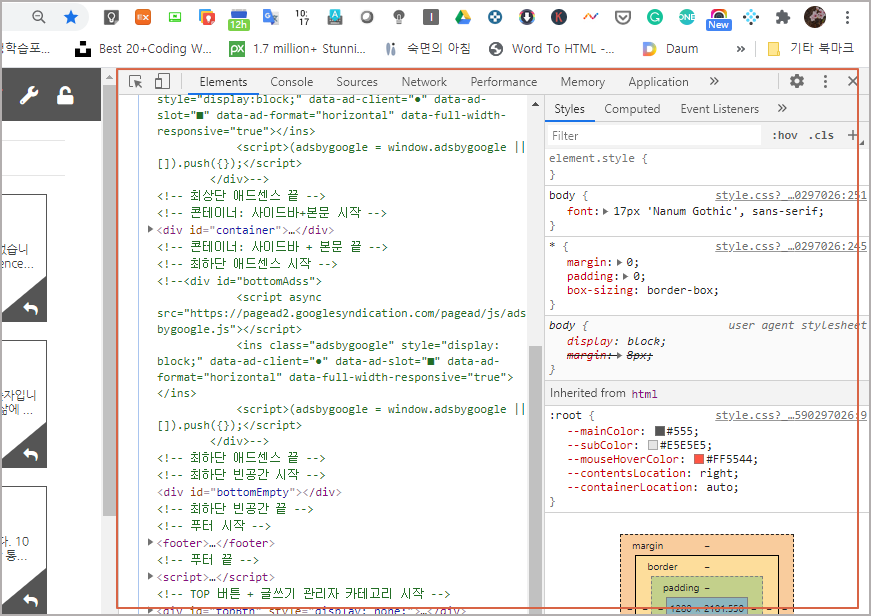Select the Computed sidebar tab
The width and height of the screenshot is (871, 616).
632,109
